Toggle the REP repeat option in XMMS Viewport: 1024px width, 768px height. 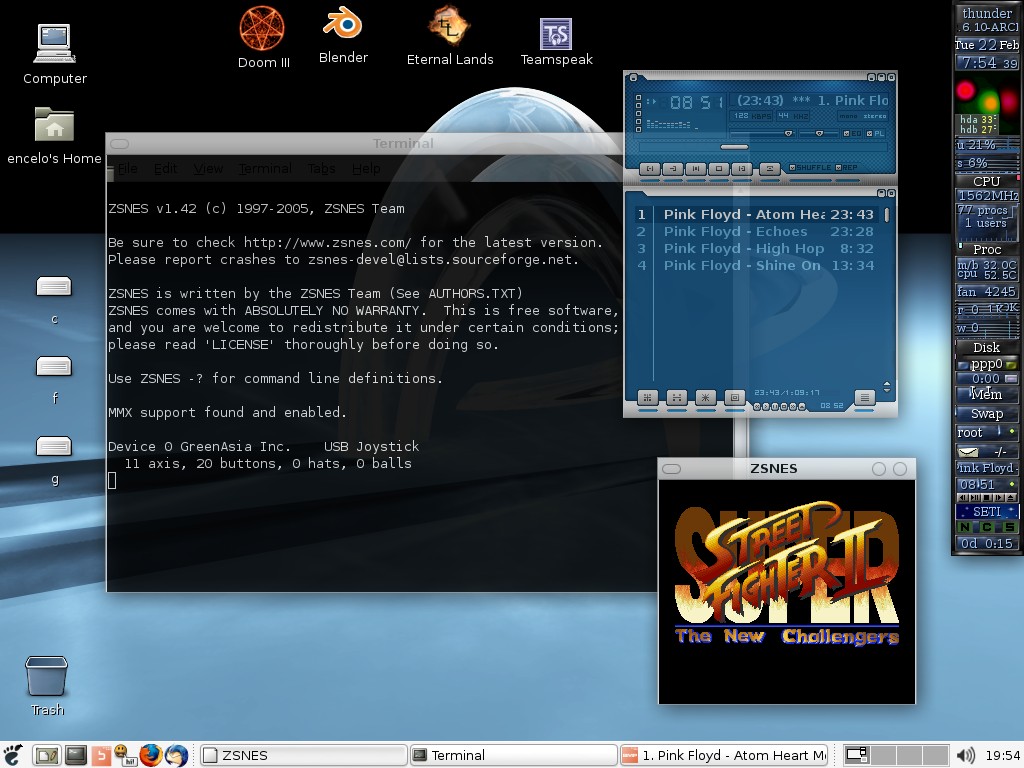pyautogui.click(x=847, y=168)
